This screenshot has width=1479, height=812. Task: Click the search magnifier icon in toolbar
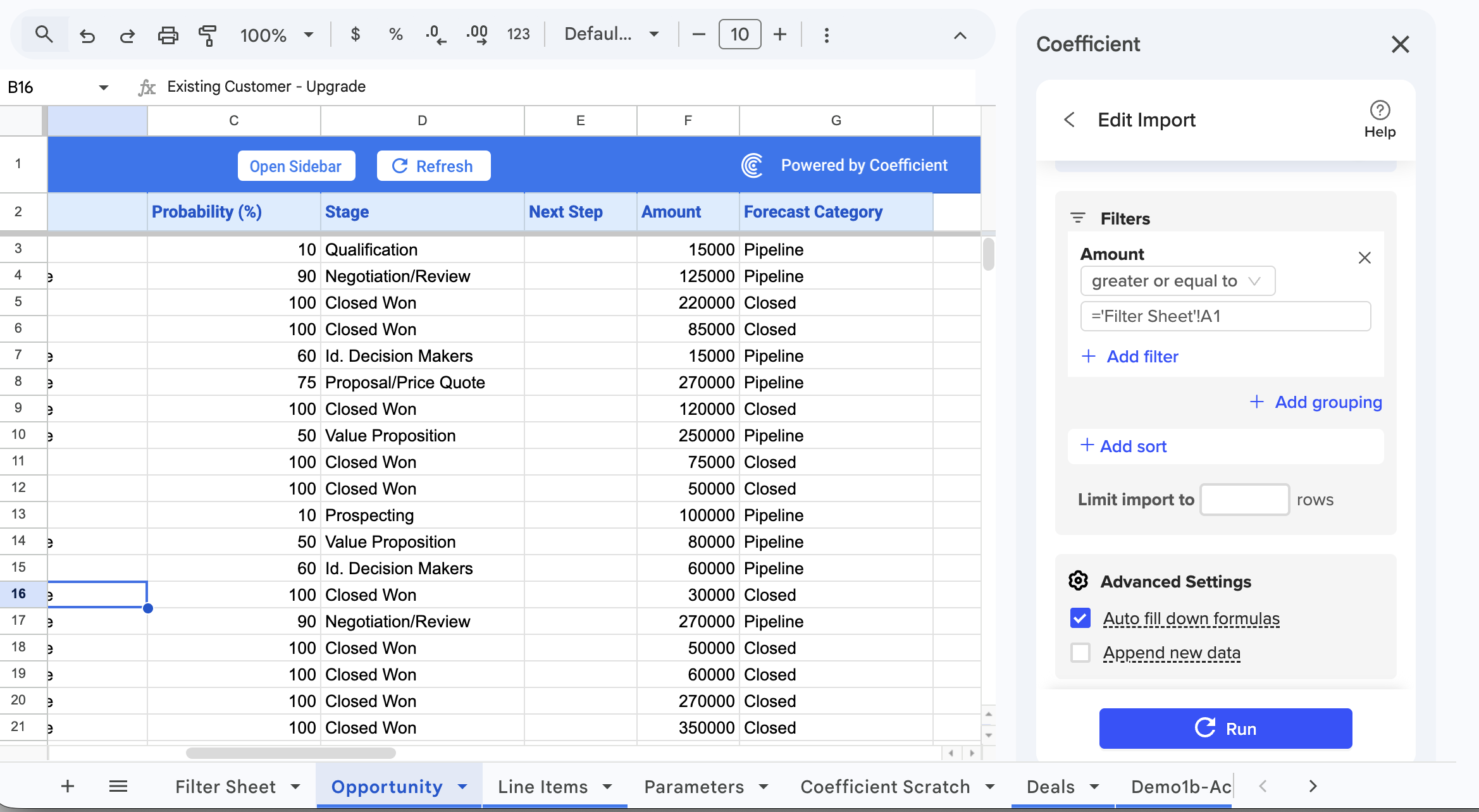click(x=43, y=34)
